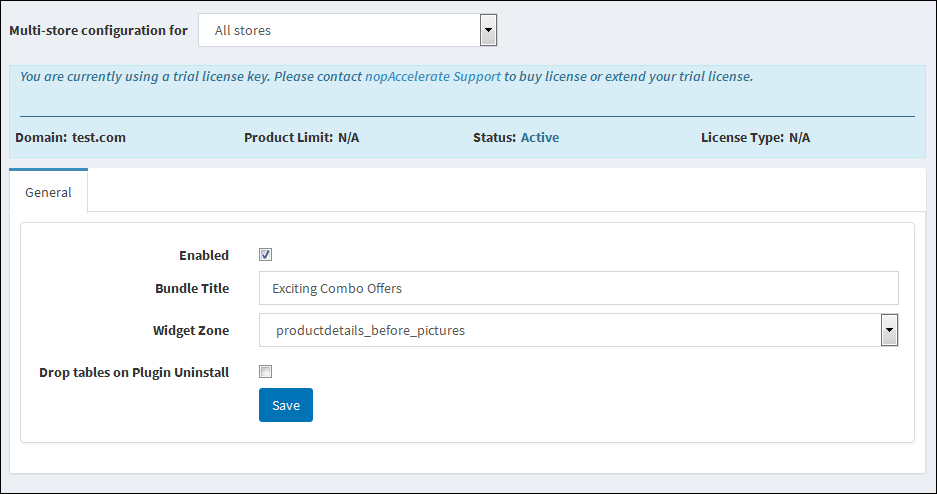Click the 'Widget Zone' field label
The height and width of the screenshot is (494, 937).
pos(191,330)
